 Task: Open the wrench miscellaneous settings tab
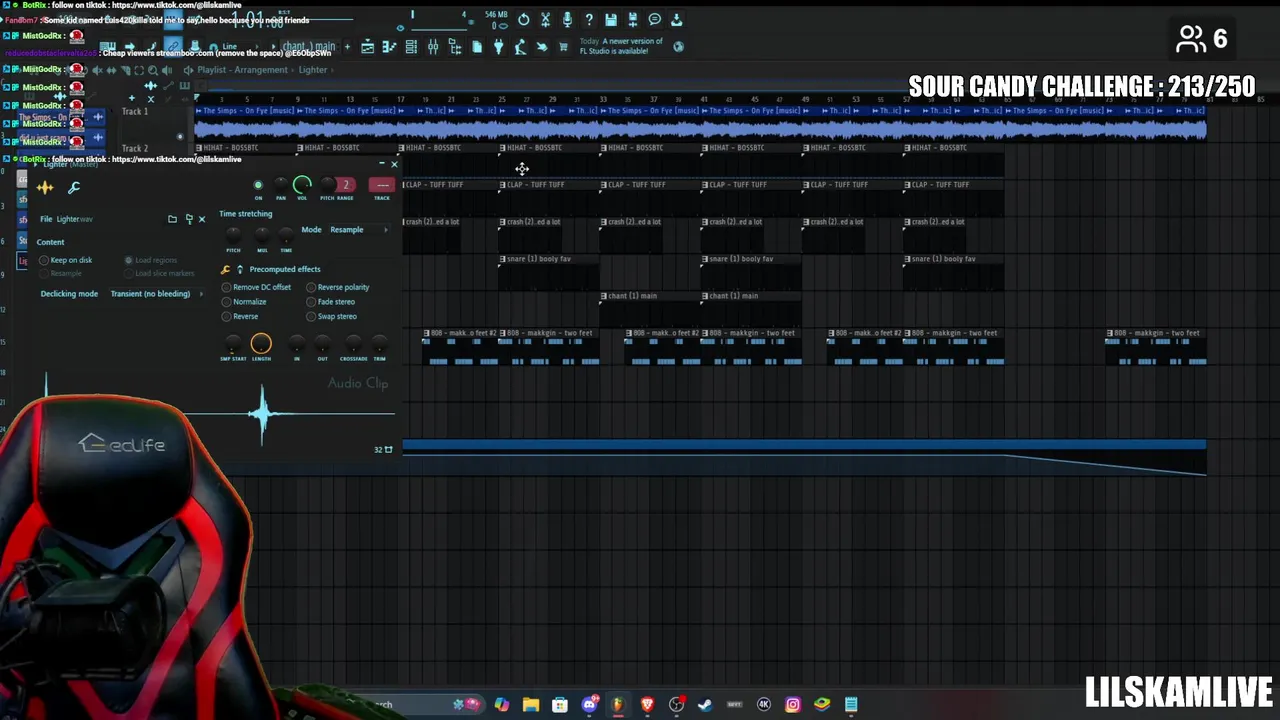pos(74,187)
